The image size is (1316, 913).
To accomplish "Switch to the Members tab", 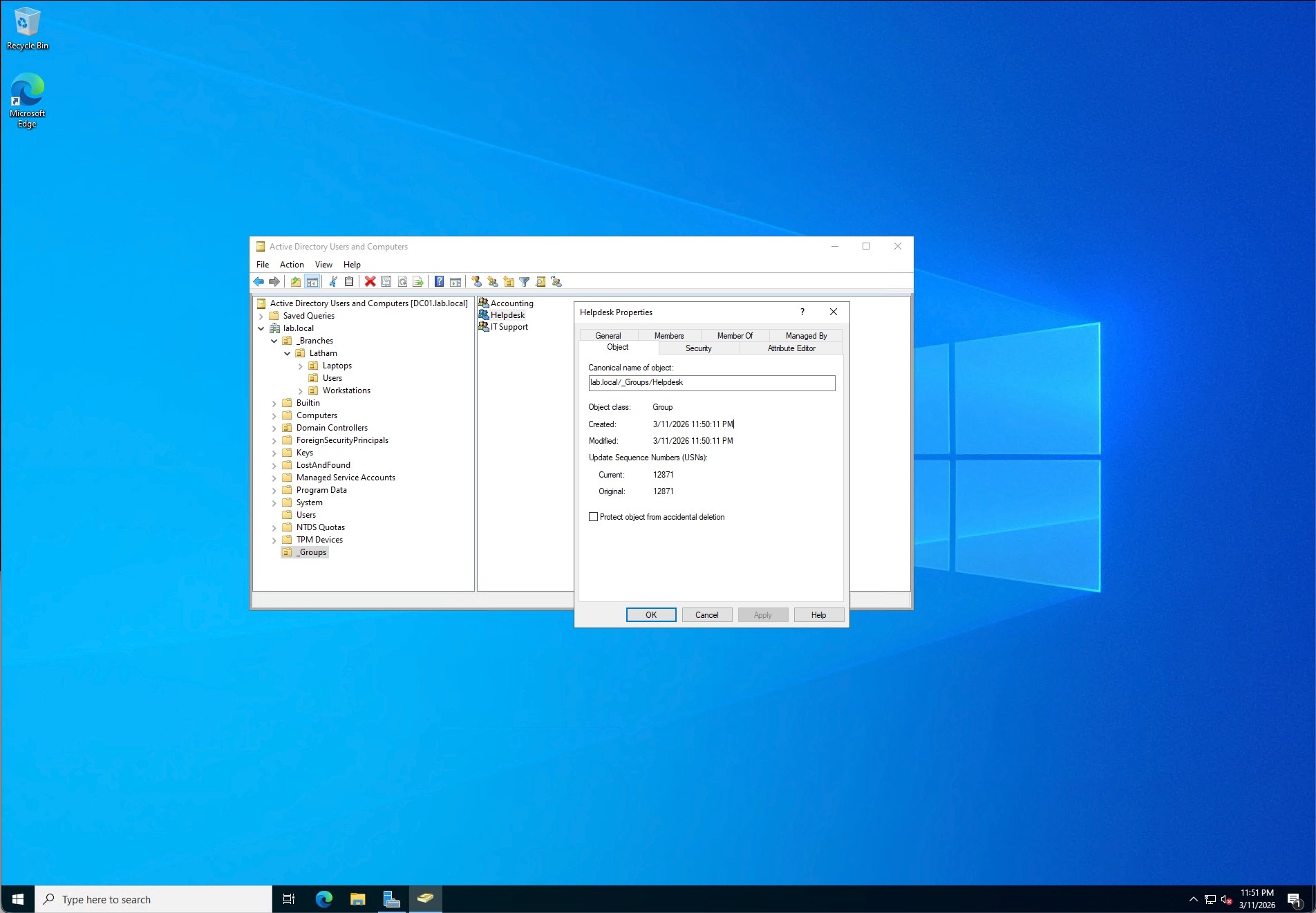I will (668, 336).
